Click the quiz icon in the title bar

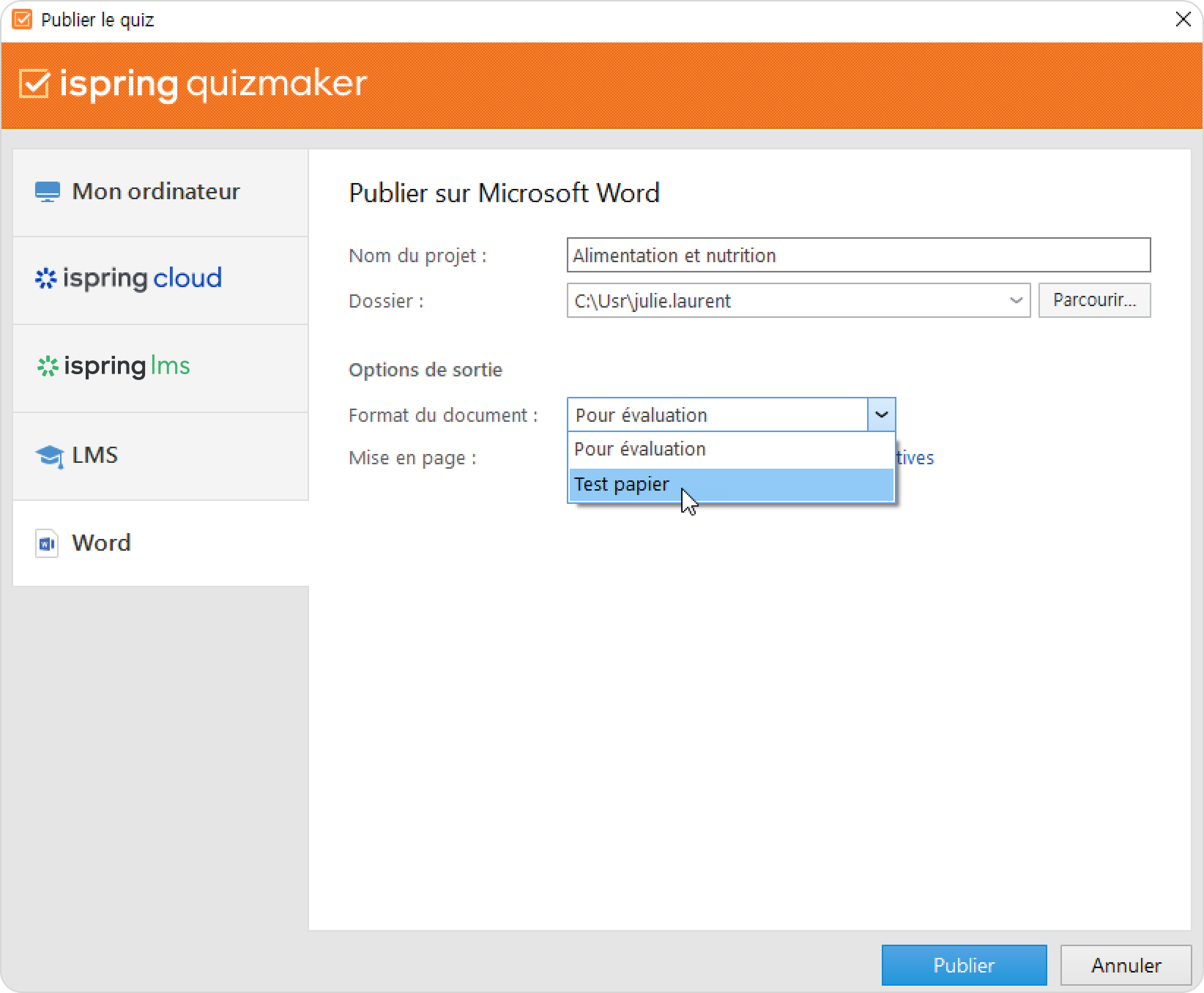22,20
